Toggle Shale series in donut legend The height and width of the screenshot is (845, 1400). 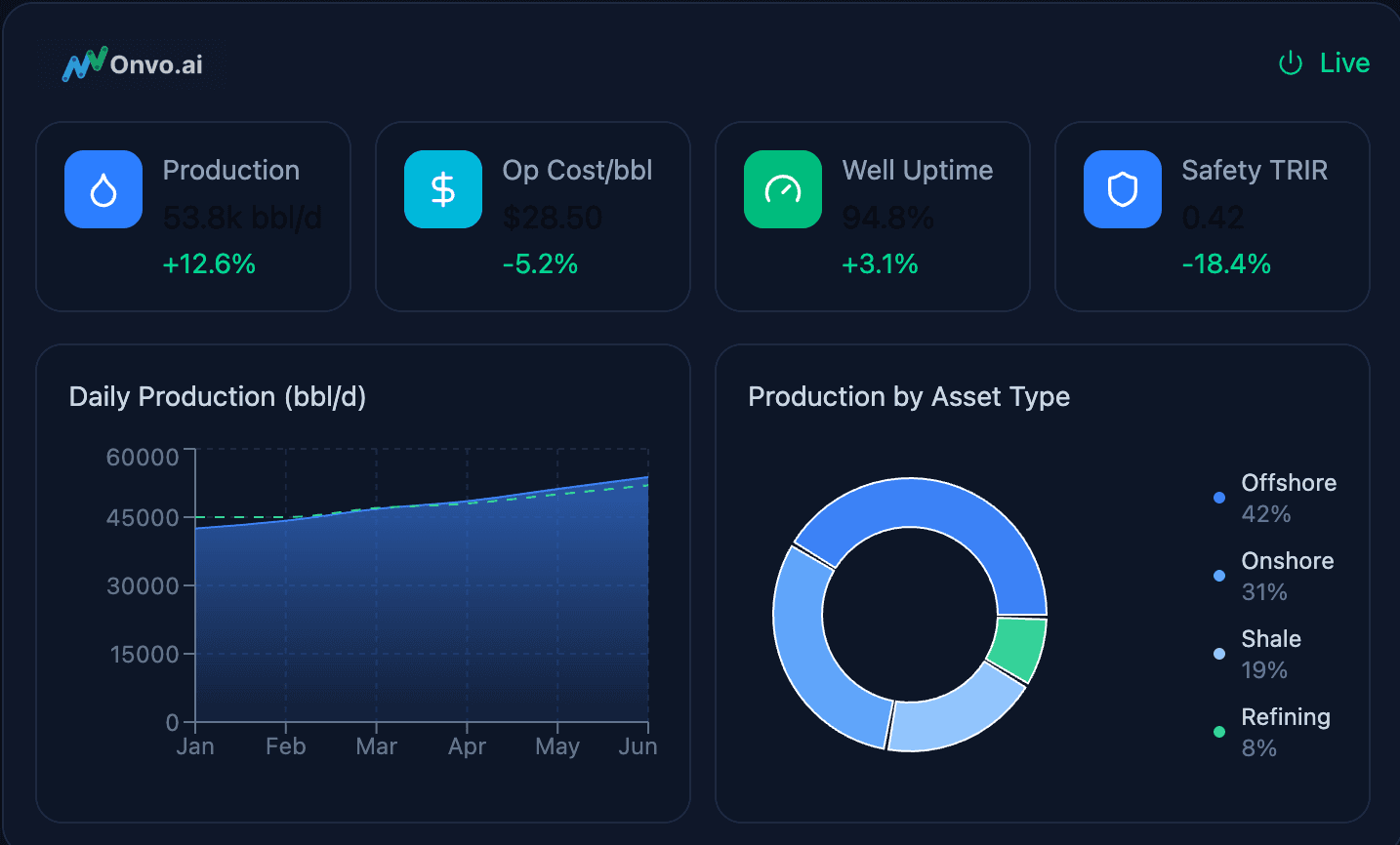1270,639
